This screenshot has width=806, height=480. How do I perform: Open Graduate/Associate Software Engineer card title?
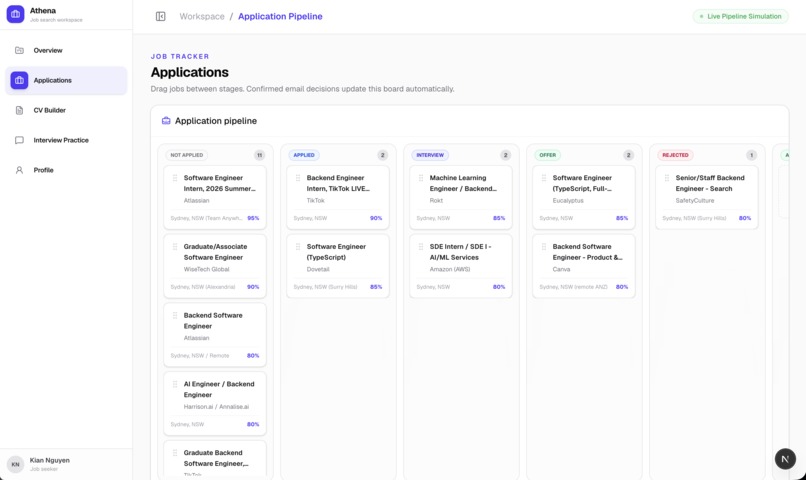coord(215,252)
